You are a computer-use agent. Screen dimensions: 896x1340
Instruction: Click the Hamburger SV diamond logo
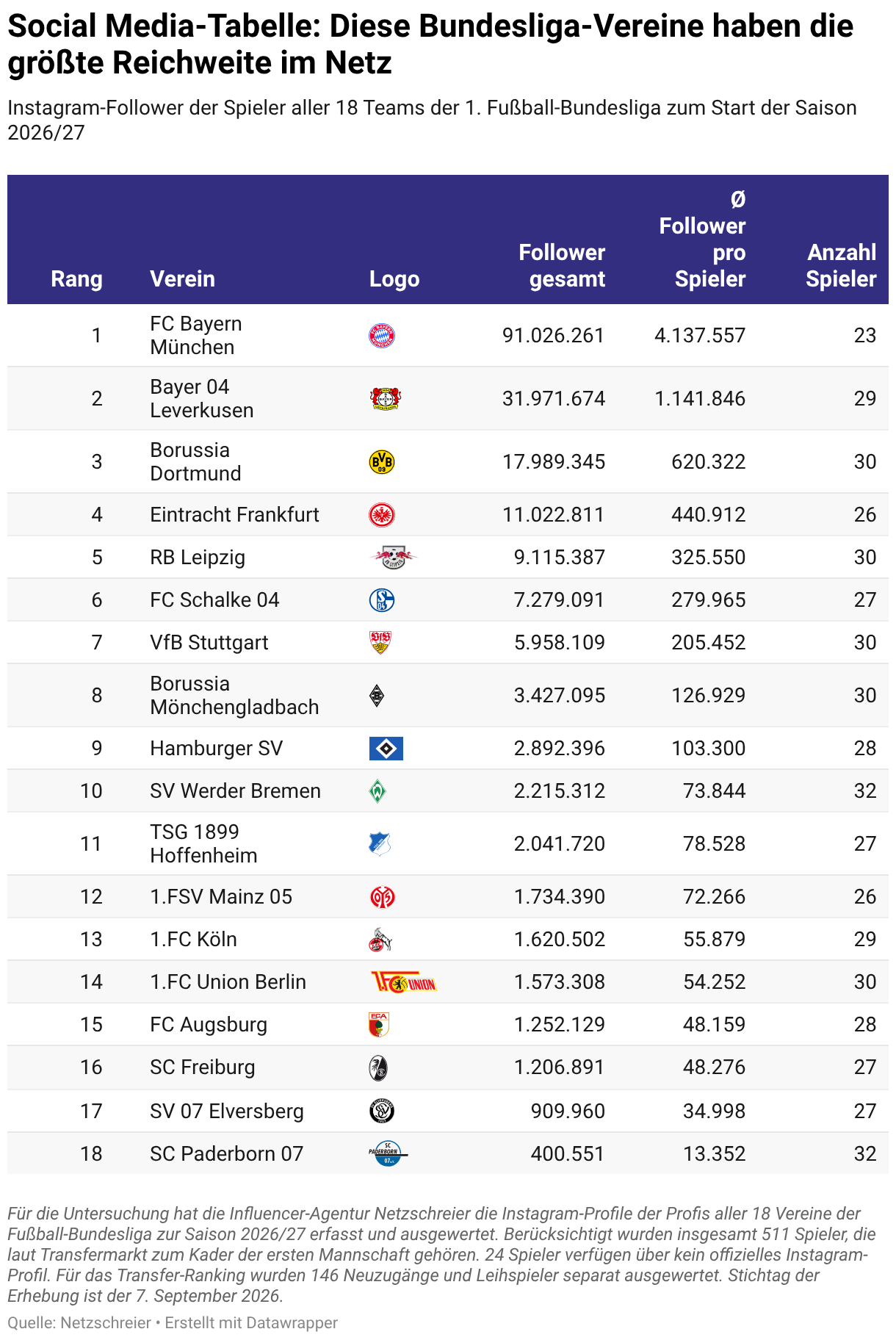[x=386, y=749]
